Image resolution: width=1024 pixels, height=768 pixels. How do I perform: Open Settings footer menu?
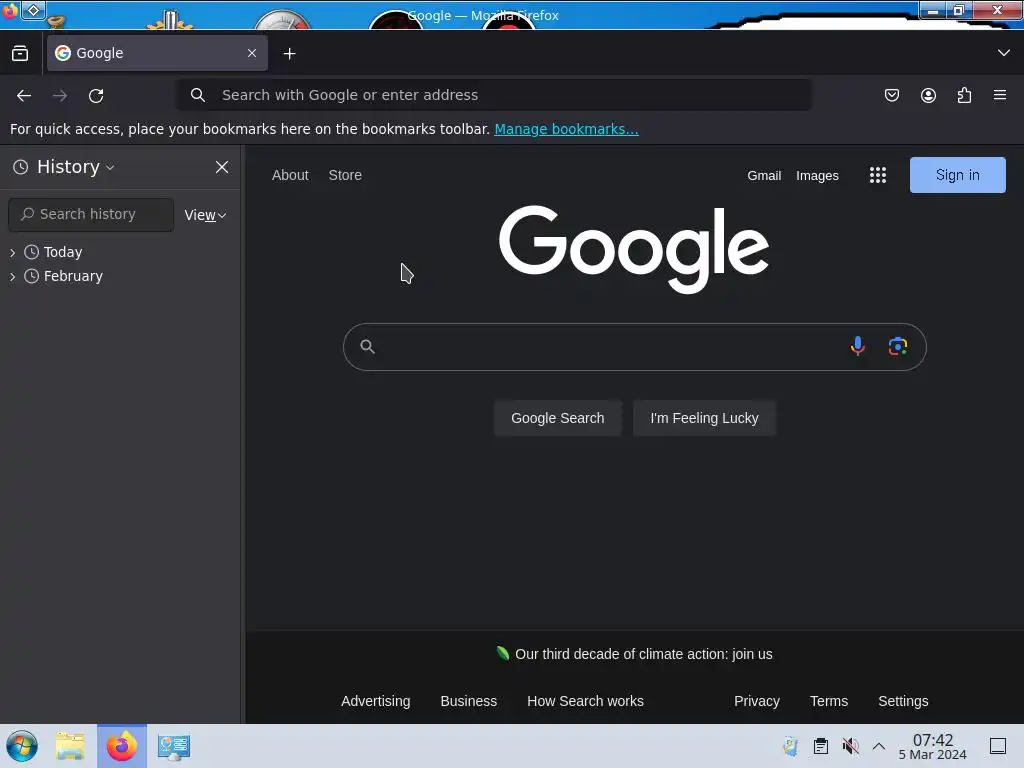[903, 701]
